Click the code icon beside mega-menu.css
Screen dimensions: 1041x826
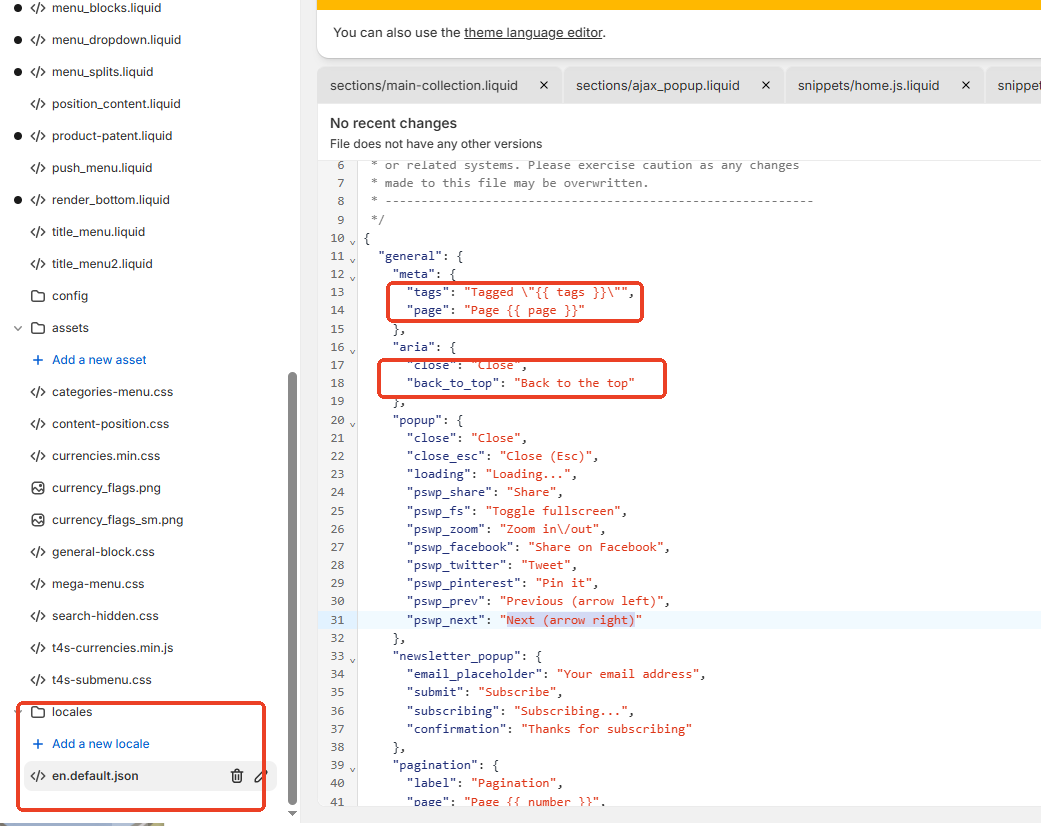pos(38,584)
